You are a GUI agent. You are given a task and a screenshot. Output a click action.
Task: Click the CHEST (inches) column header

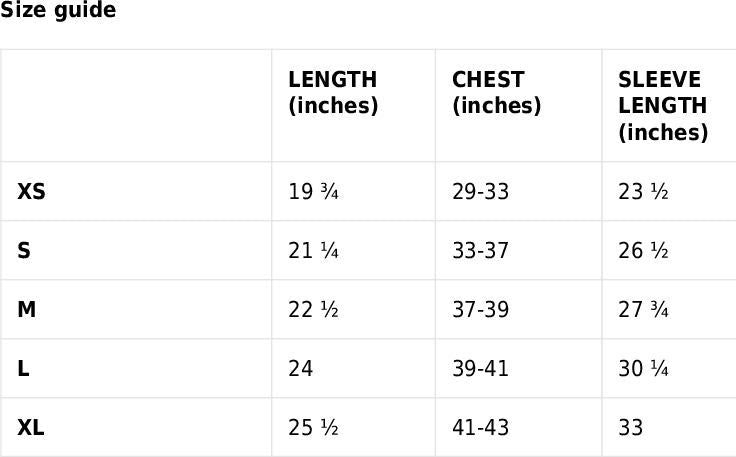click(x=496, y=92)
